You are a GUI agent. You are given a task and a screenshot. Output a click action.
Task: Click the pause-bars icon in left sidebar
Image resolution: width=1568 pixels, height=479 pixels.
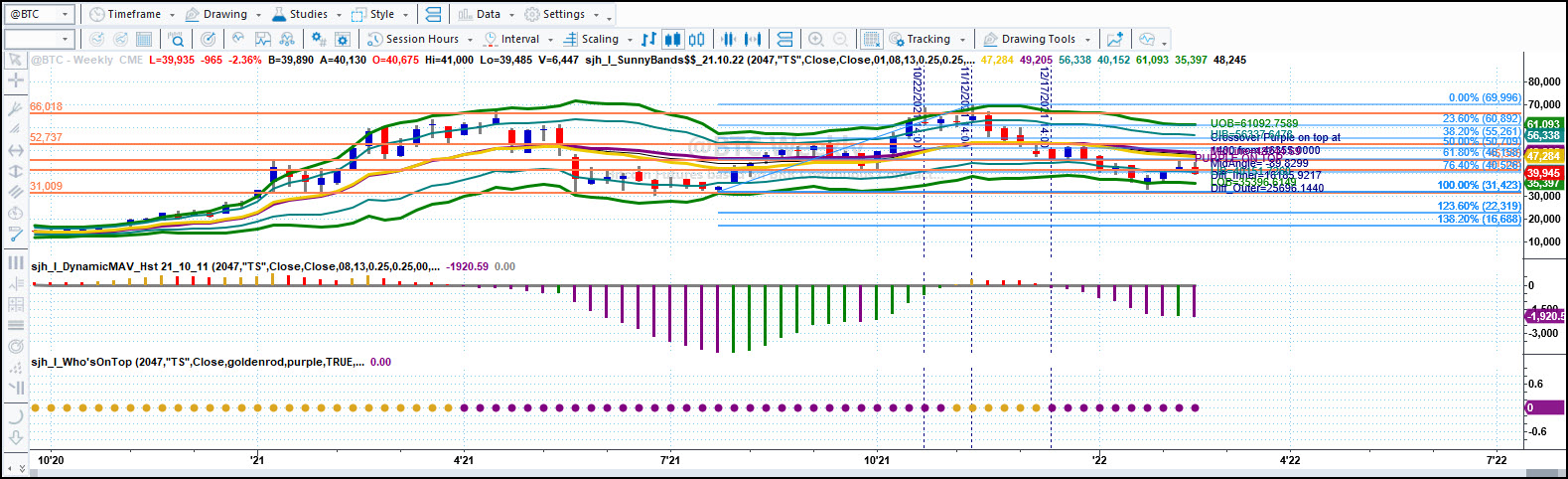(x=15, y=262)
